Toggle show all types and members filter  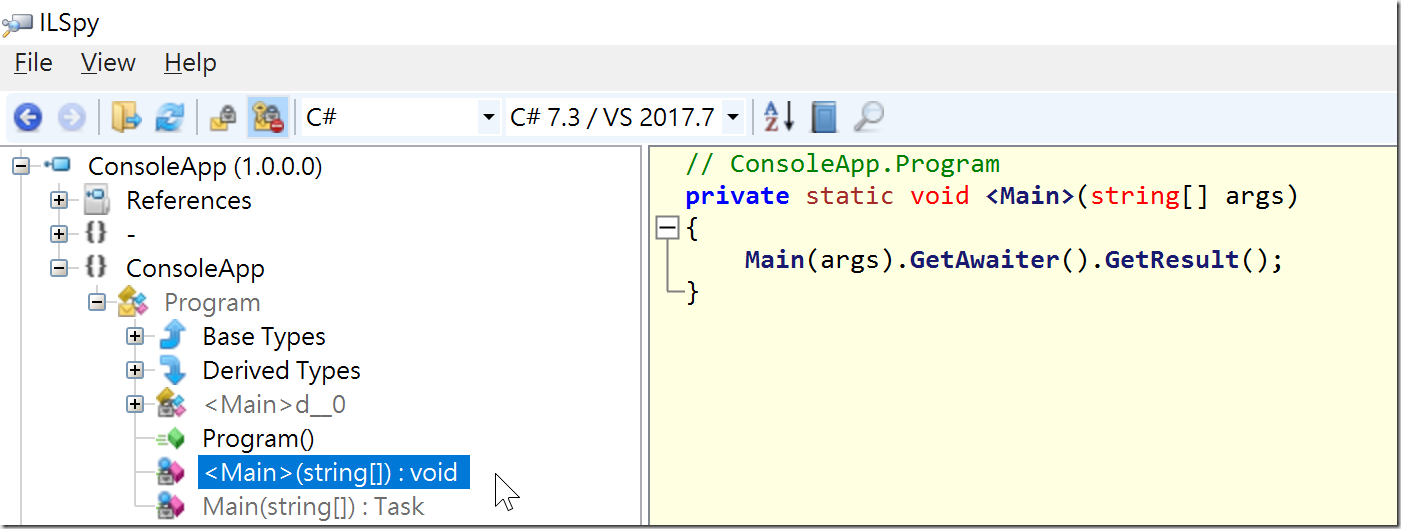[267, 118]
